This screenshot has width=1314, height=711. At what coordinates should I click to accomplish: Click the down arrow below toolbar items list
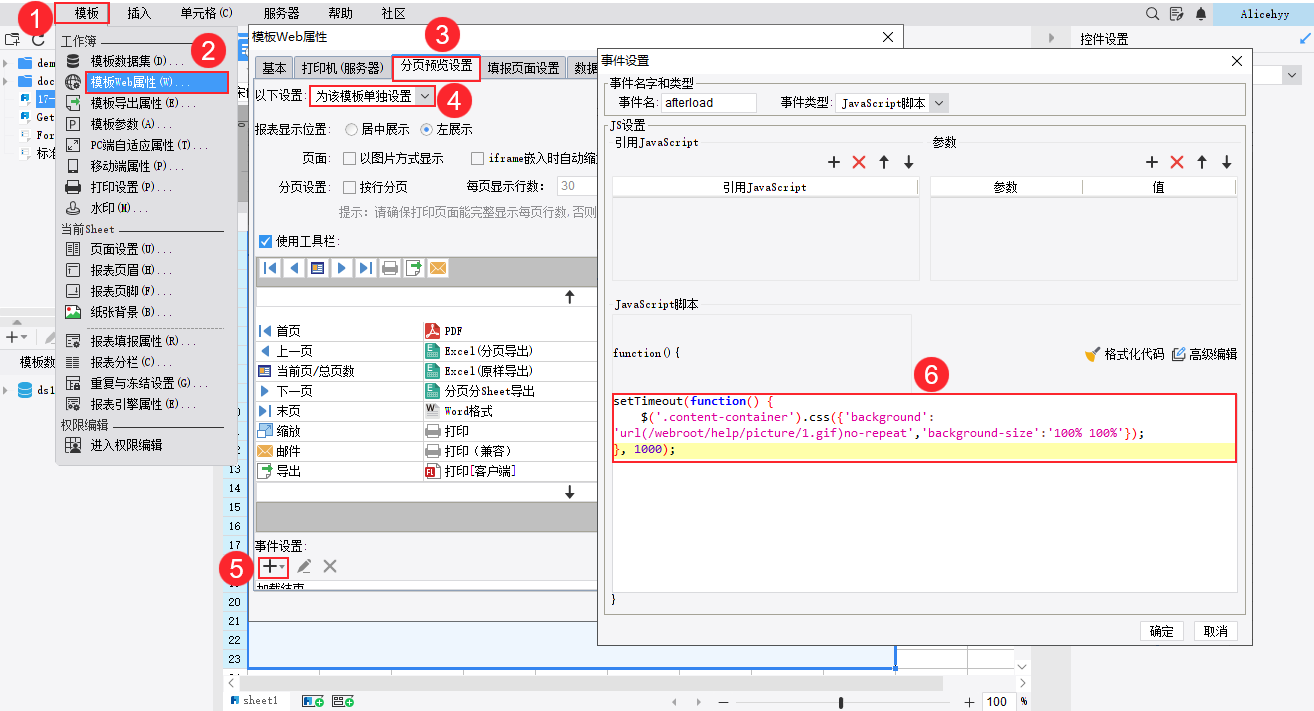[570, 492]
